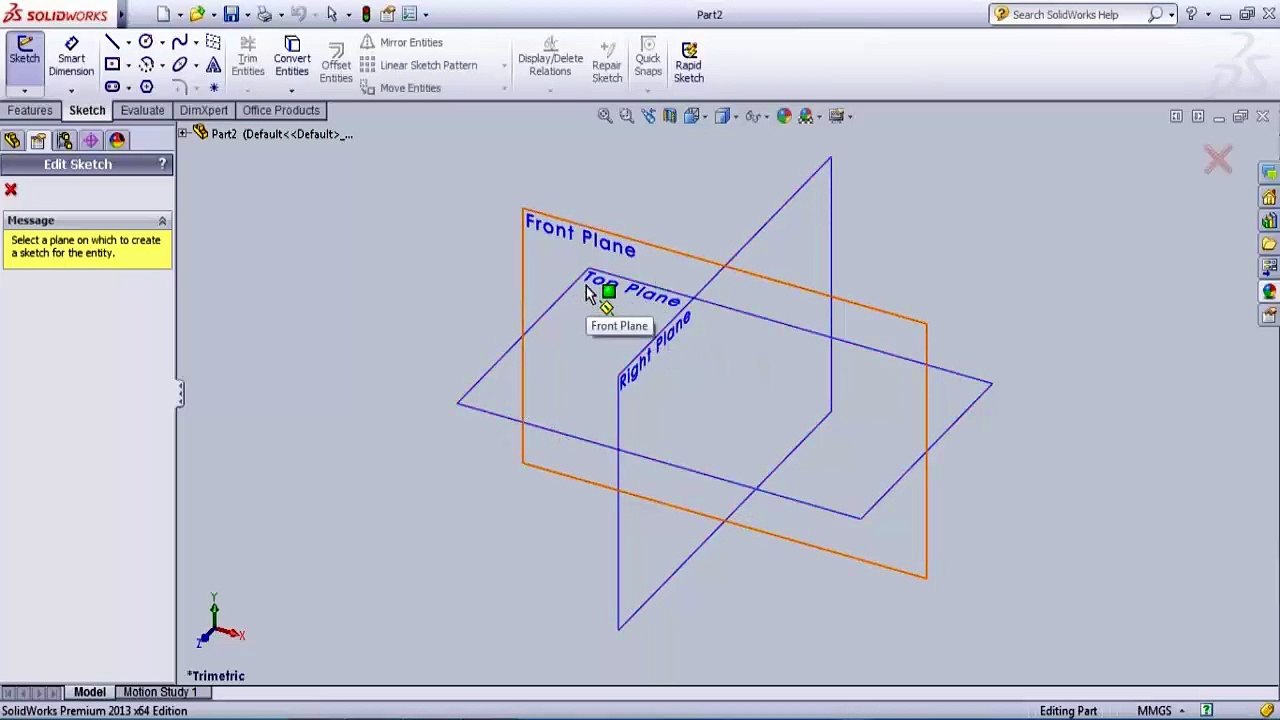This screenshot has height=720, width=1280.
Task: Switch to the Sketch tab
Action: [87, 110]
